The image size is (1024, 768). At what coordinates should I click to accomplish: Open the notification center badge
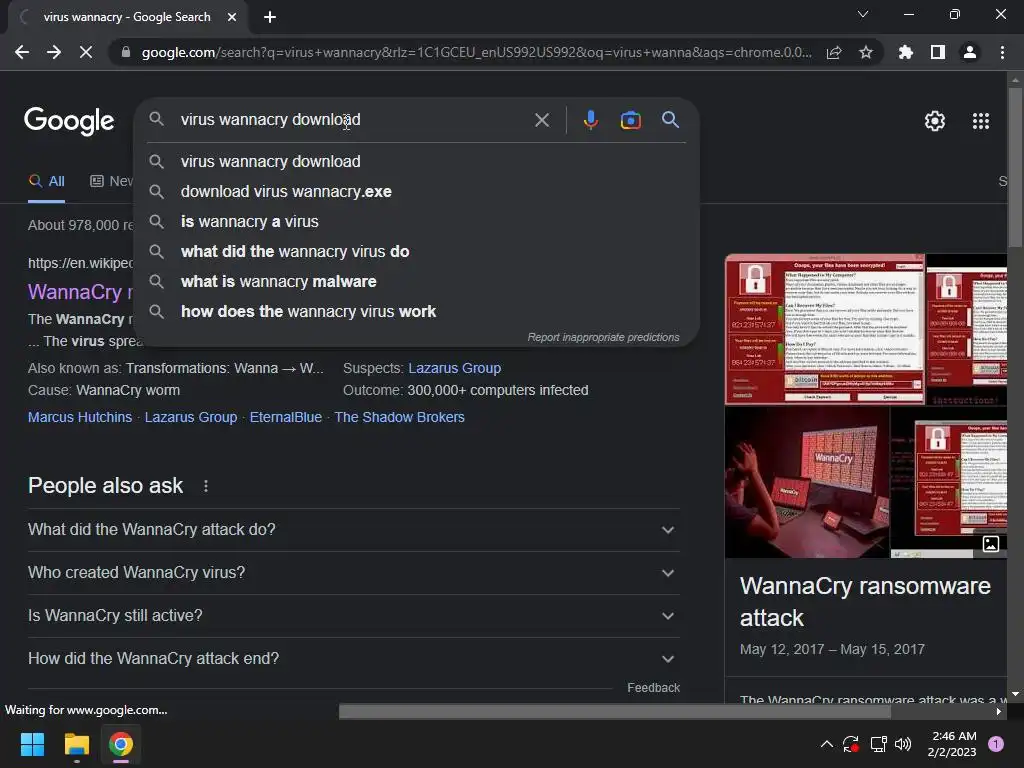coord(996,744)
